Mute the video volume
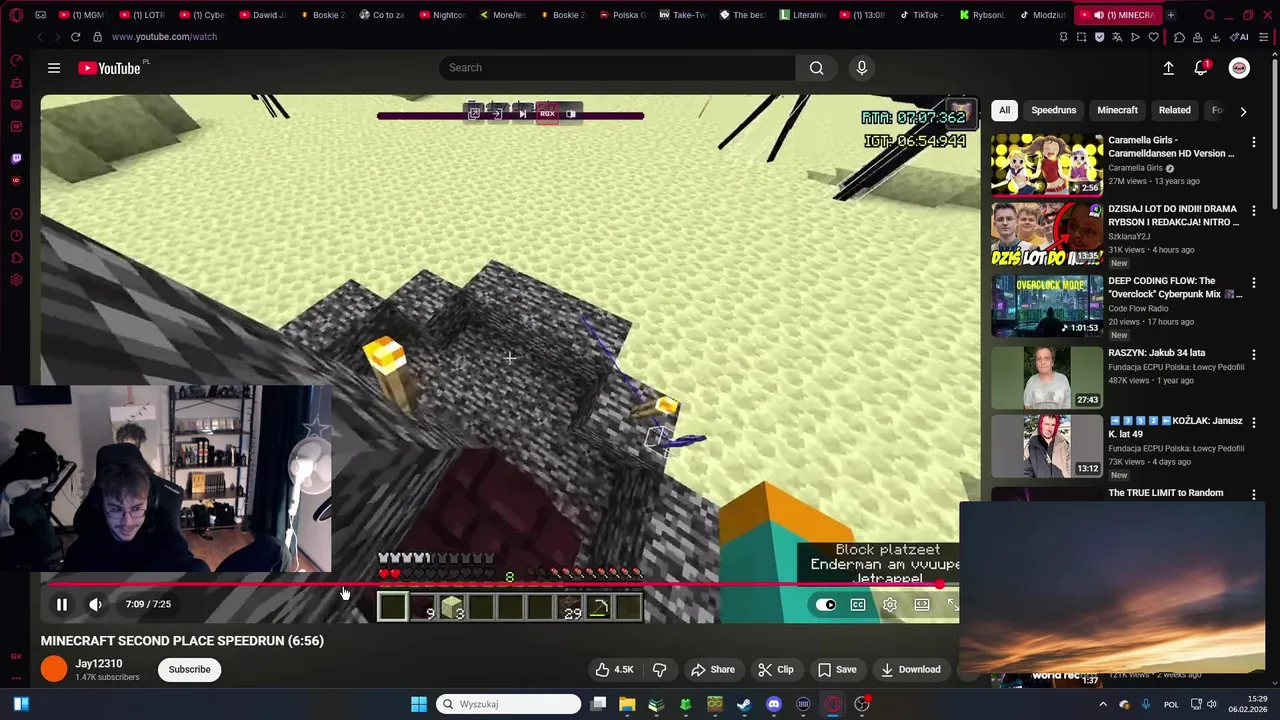1280x720 pixels. click(x=95, y=604)
